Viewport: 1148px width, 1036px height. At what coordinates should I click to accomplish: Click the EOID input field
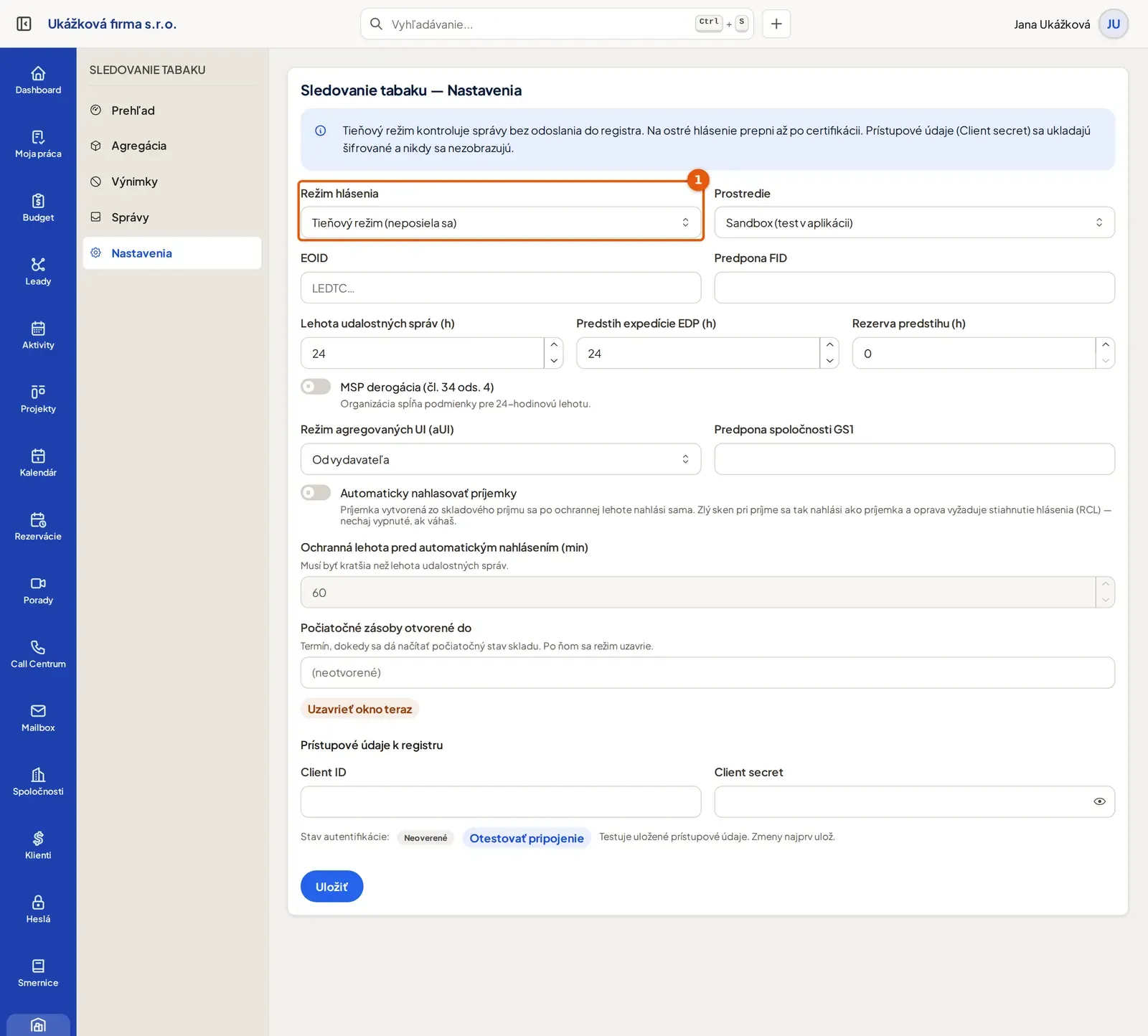(501, 288)
